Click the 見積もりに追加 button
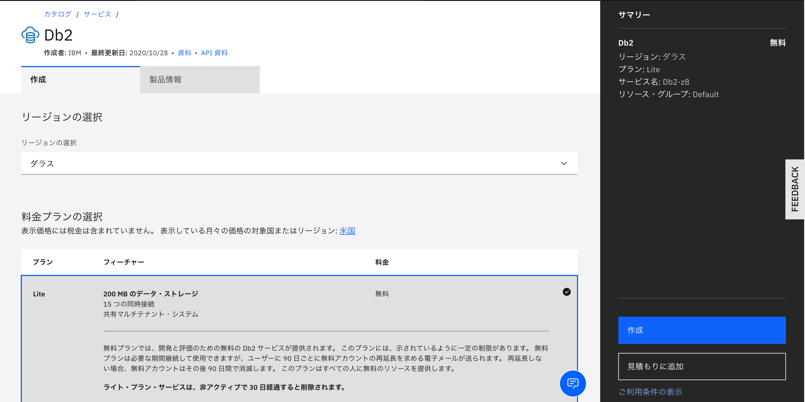805x402 pixels. (702, 367)
